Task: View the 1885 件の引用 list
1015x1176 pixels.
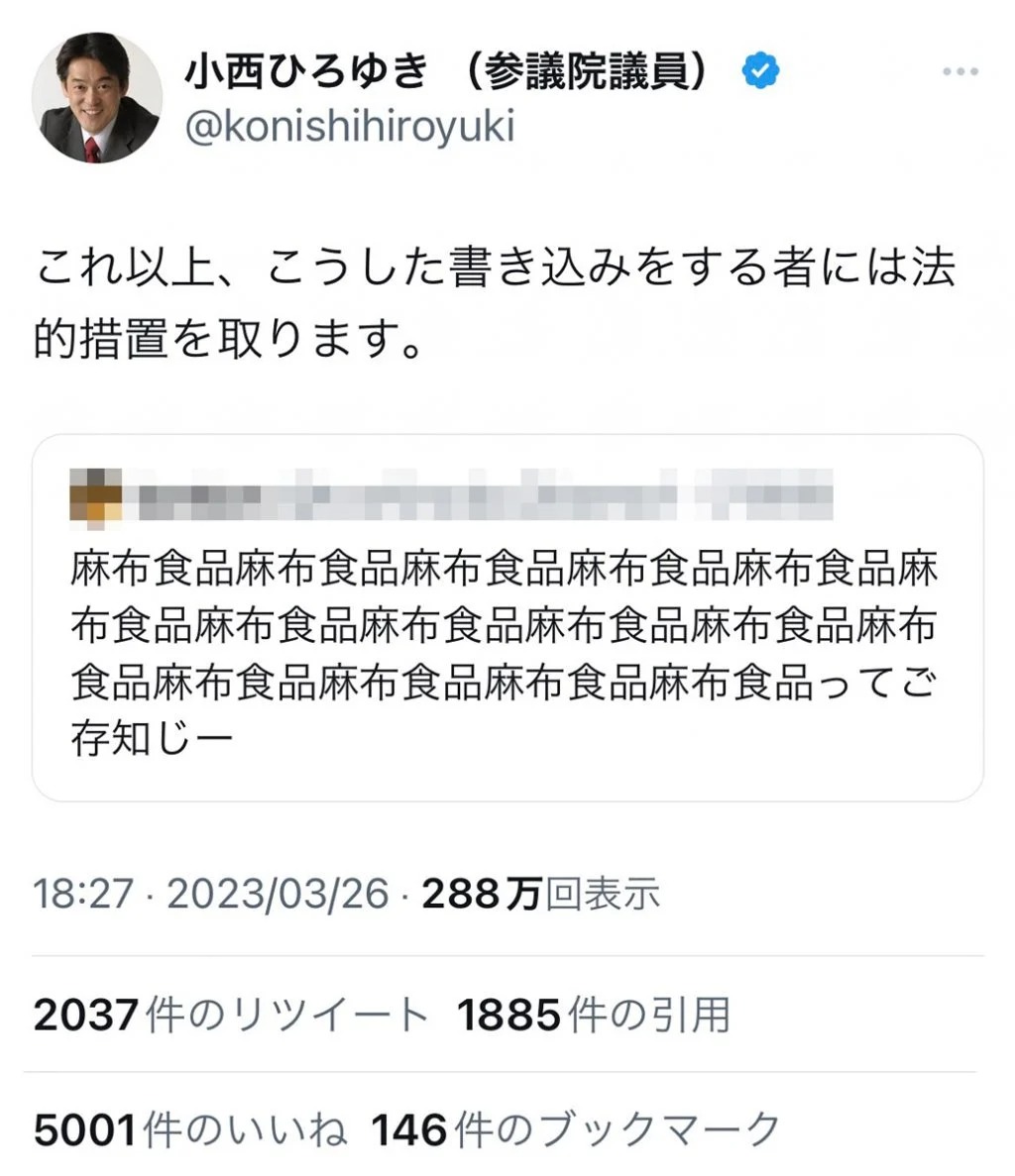Action: pyautogui.click(x=593, y=1015)
